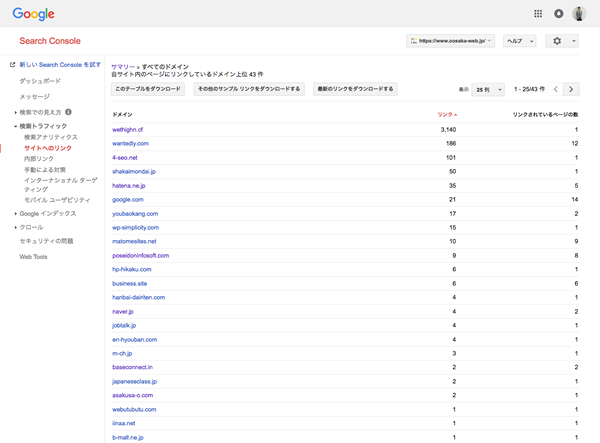
Task: Open en-hyouban.com domain link
Action: [135, 339]
